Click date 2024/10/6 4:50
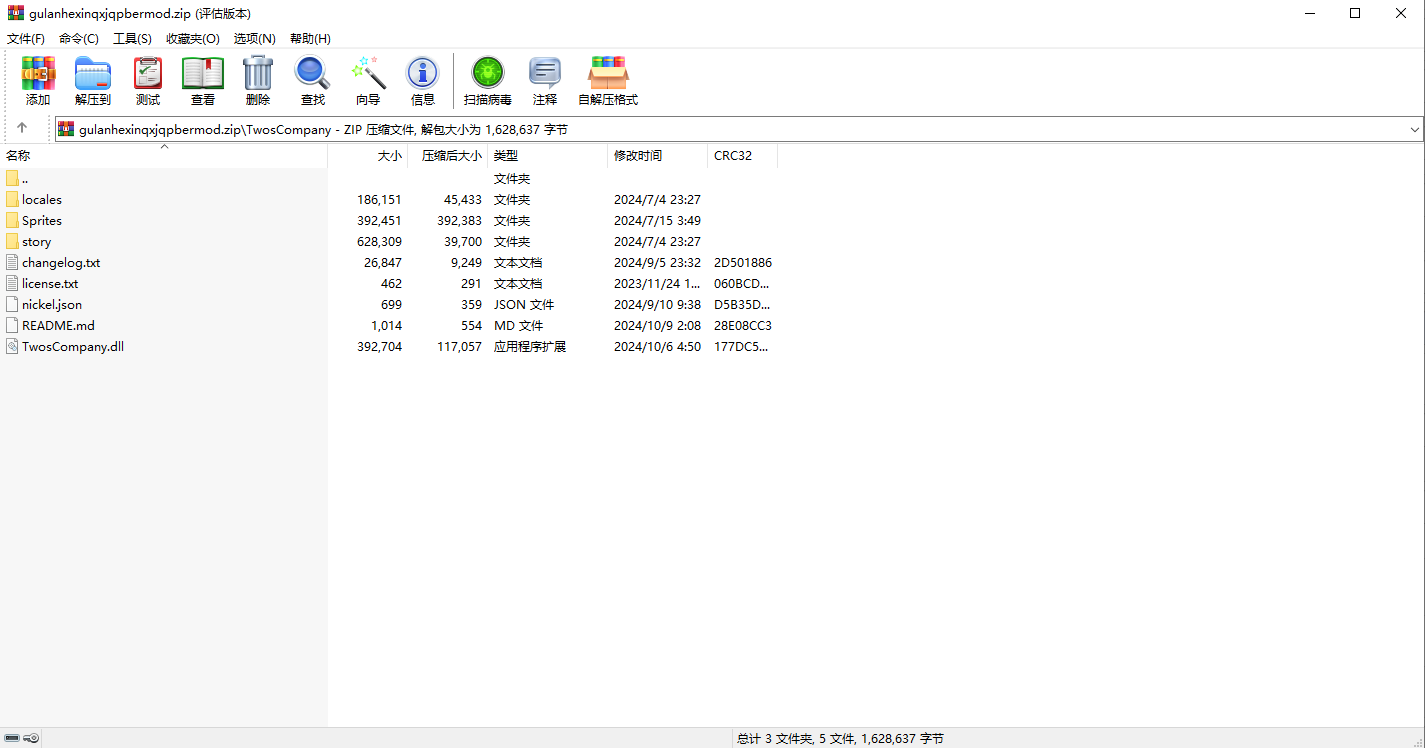 pos(657,346)
